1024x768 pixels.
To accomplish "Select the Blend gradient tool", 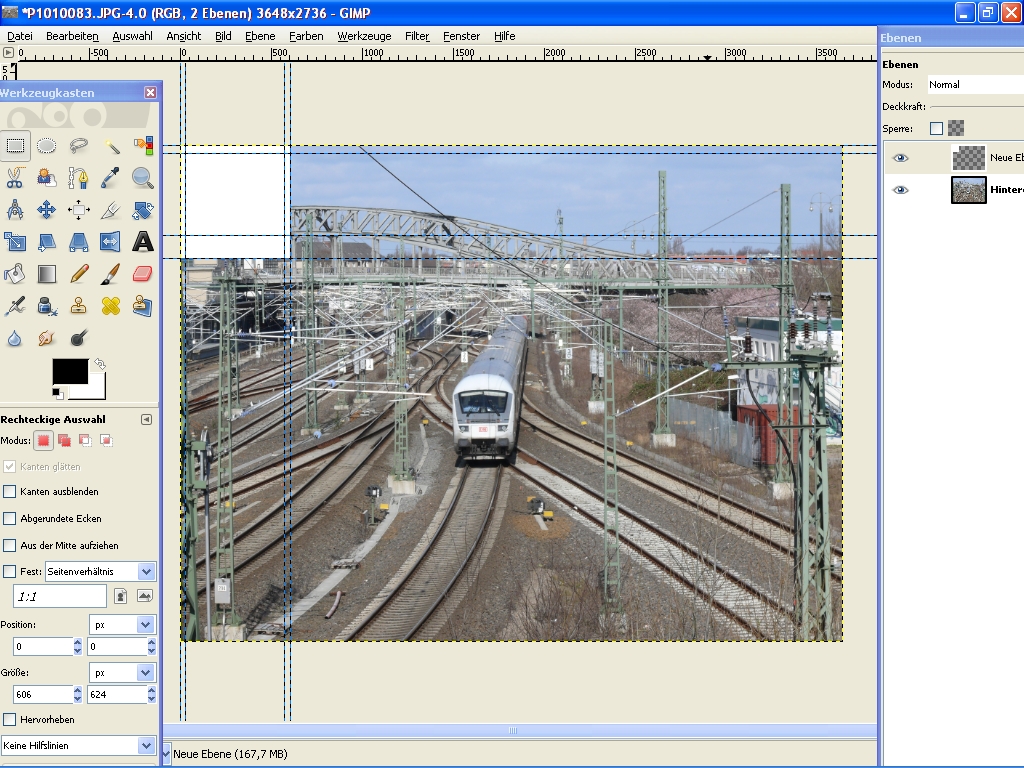I will pyautogui.click(x=46, y=274).
